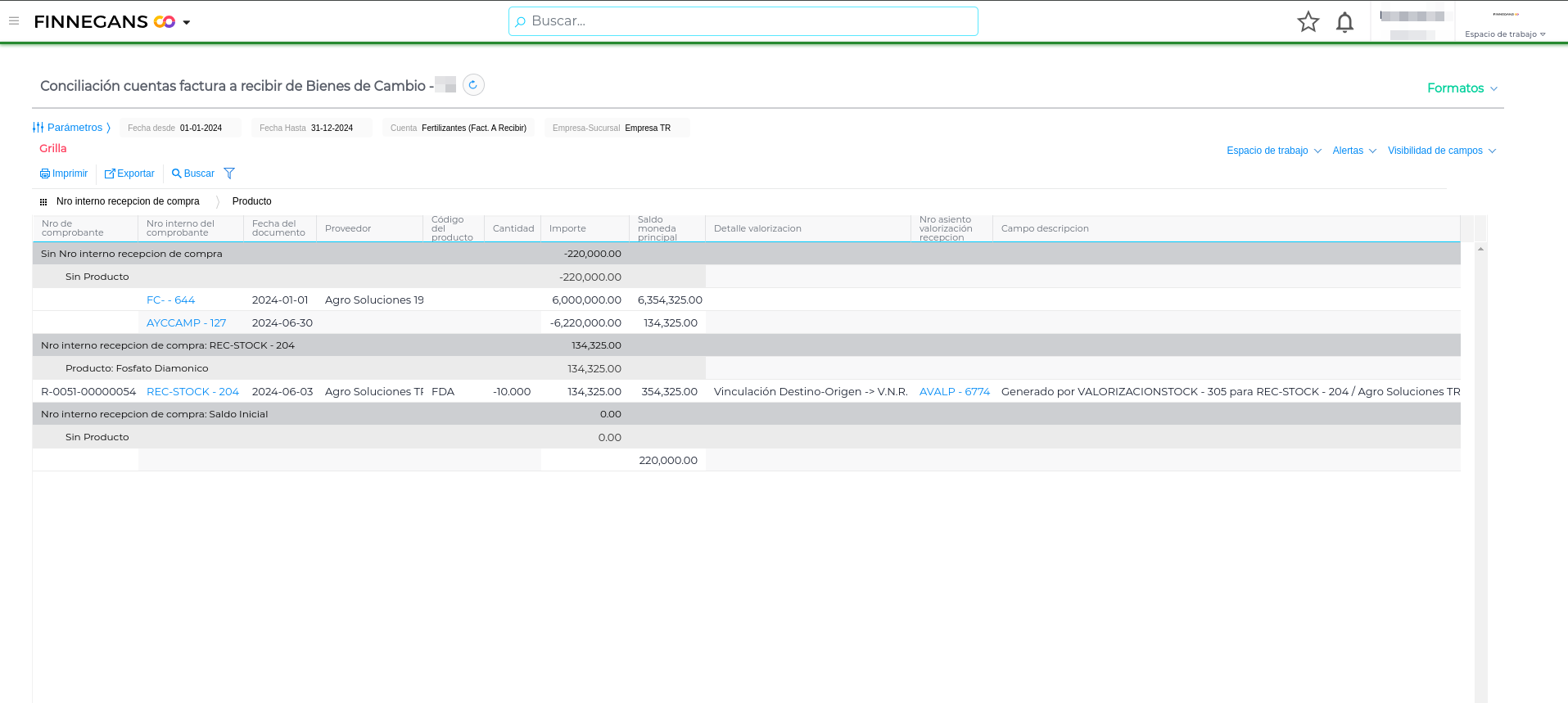Click the top search input field

coord(743,21)
